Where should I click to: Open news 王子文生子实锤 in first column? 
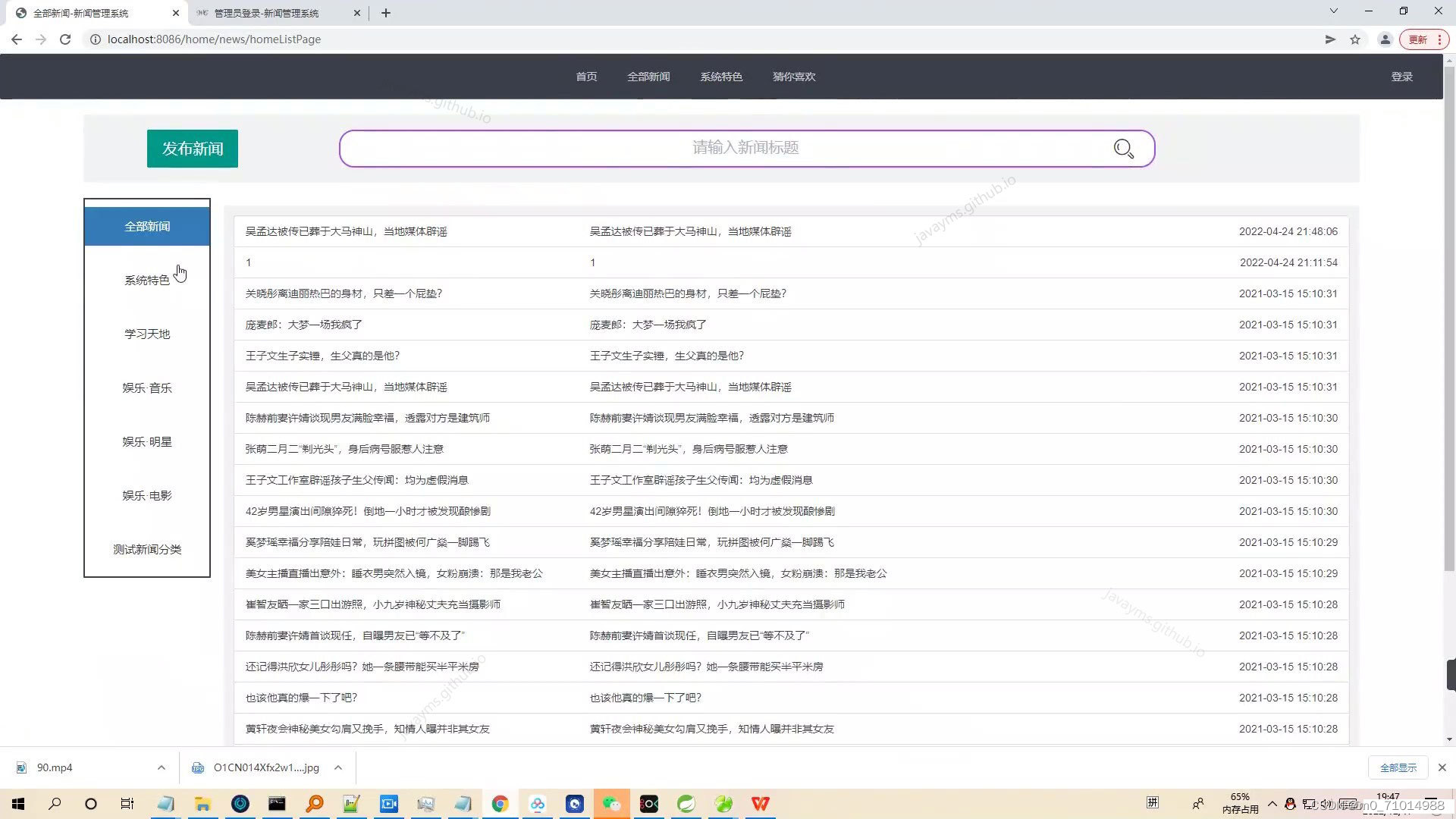(322, 356)
